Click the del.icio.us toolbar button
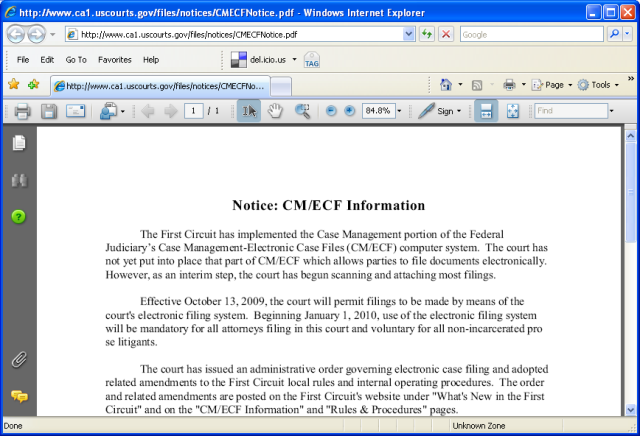Viewport: 640px width, 436px height. click(x=263, y=60)
